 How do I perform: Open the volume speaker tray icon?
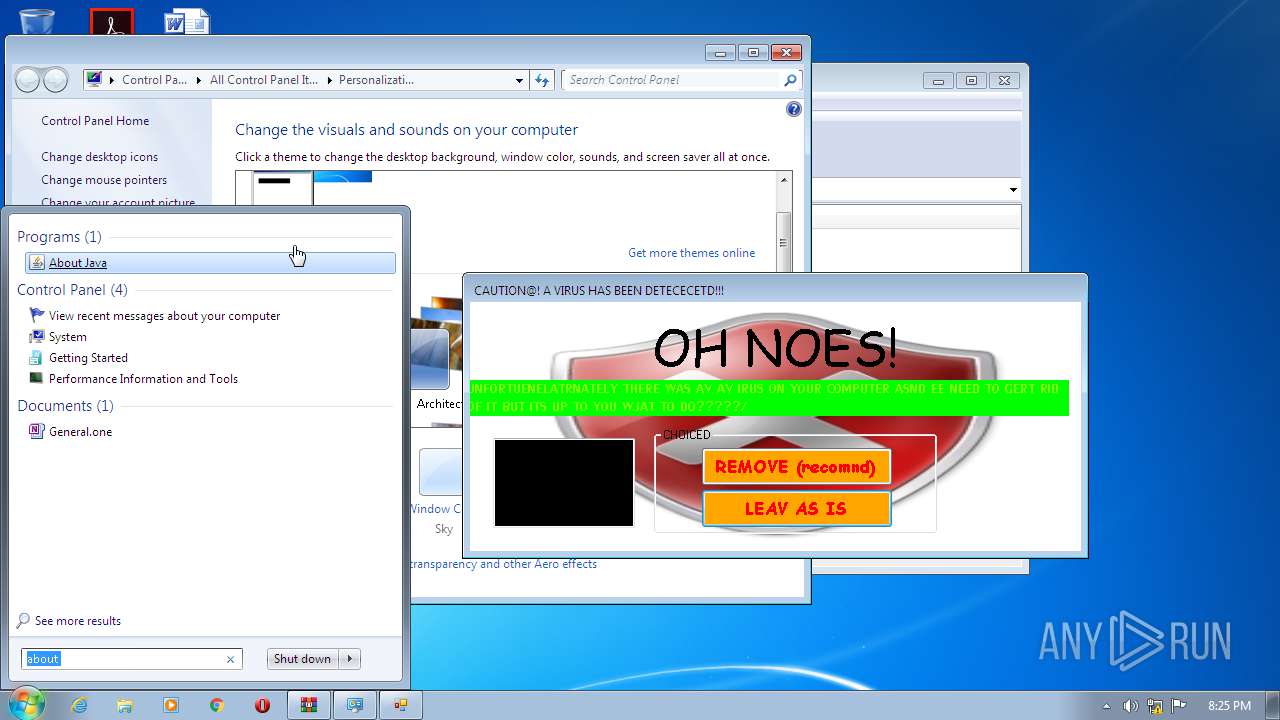pyautogui.click(x=1131, y=705)
